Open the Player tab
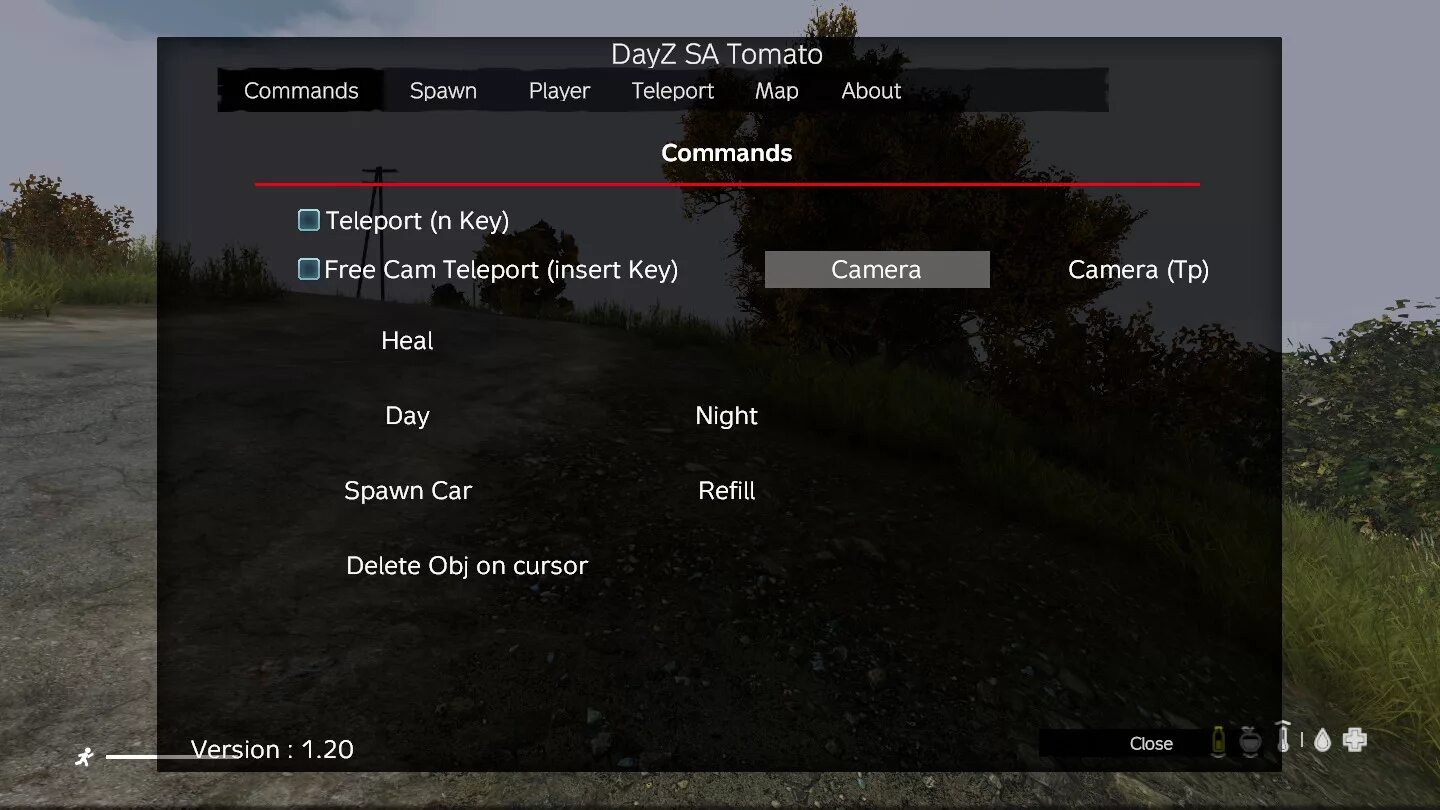This screenshot has width=1440, height=810. [559, 91]
